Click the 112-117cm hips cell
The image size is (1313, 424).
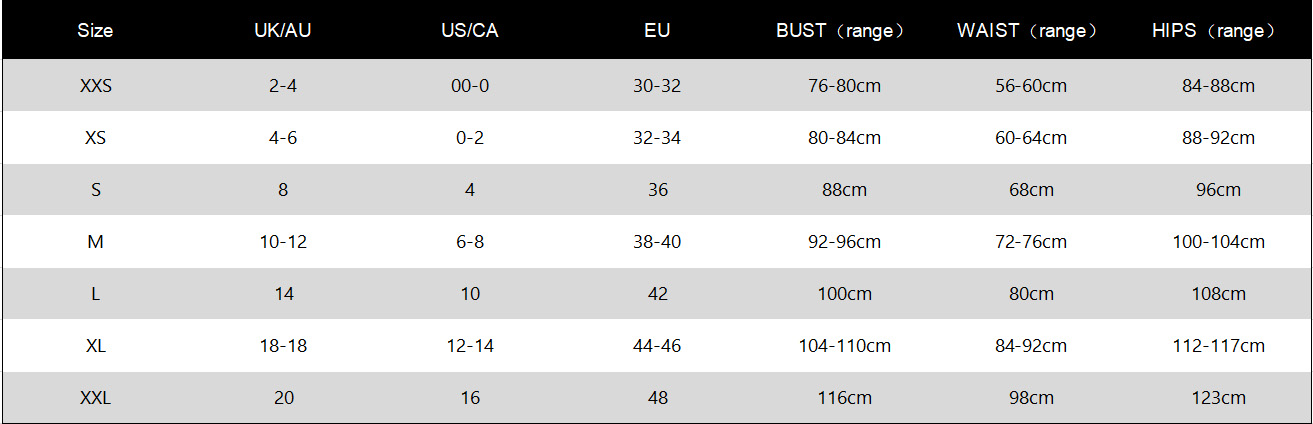click(1218, 346)
